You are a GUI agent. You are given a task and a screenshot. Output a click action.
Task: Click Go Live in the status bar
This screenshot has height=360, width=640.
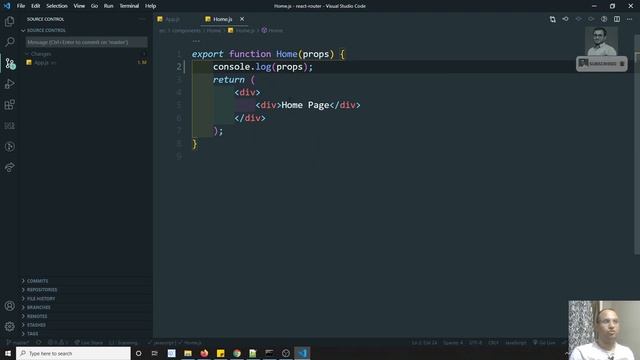pos(544,342)
